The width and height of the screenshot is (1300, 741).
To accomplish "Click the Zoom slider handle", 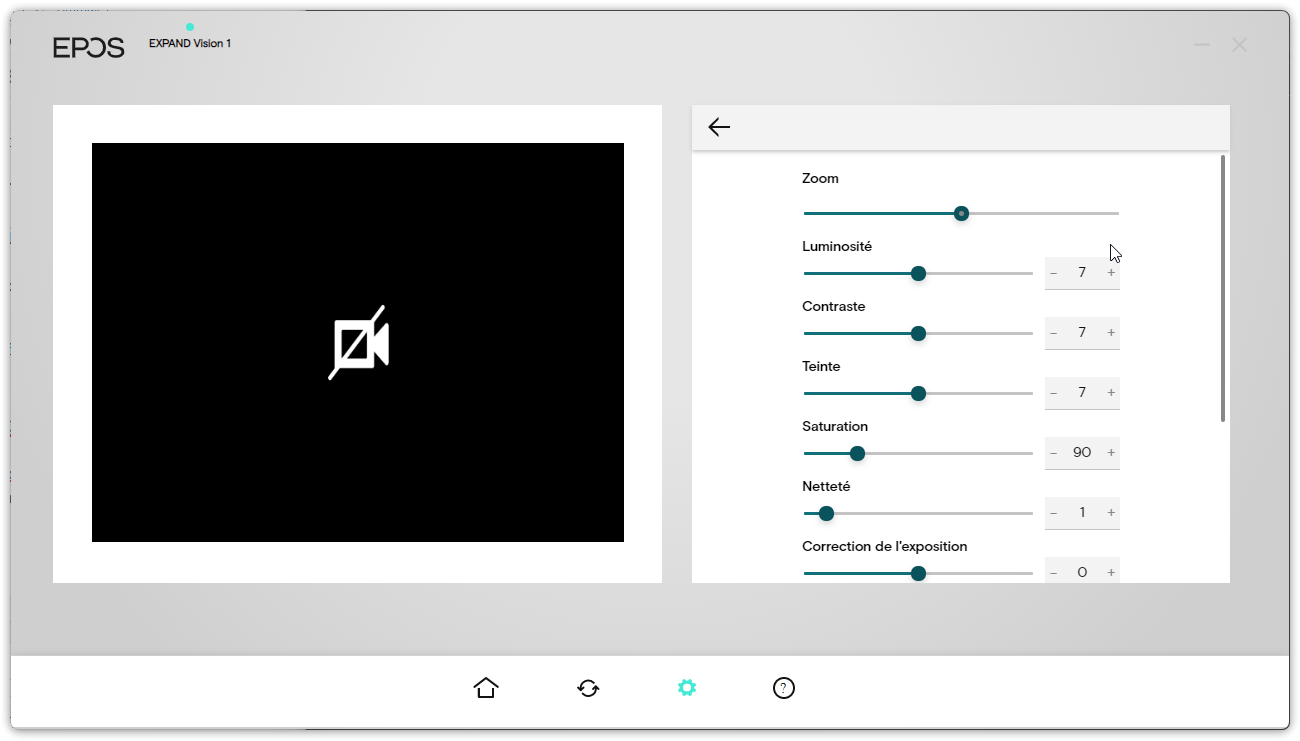I will 961,213.
